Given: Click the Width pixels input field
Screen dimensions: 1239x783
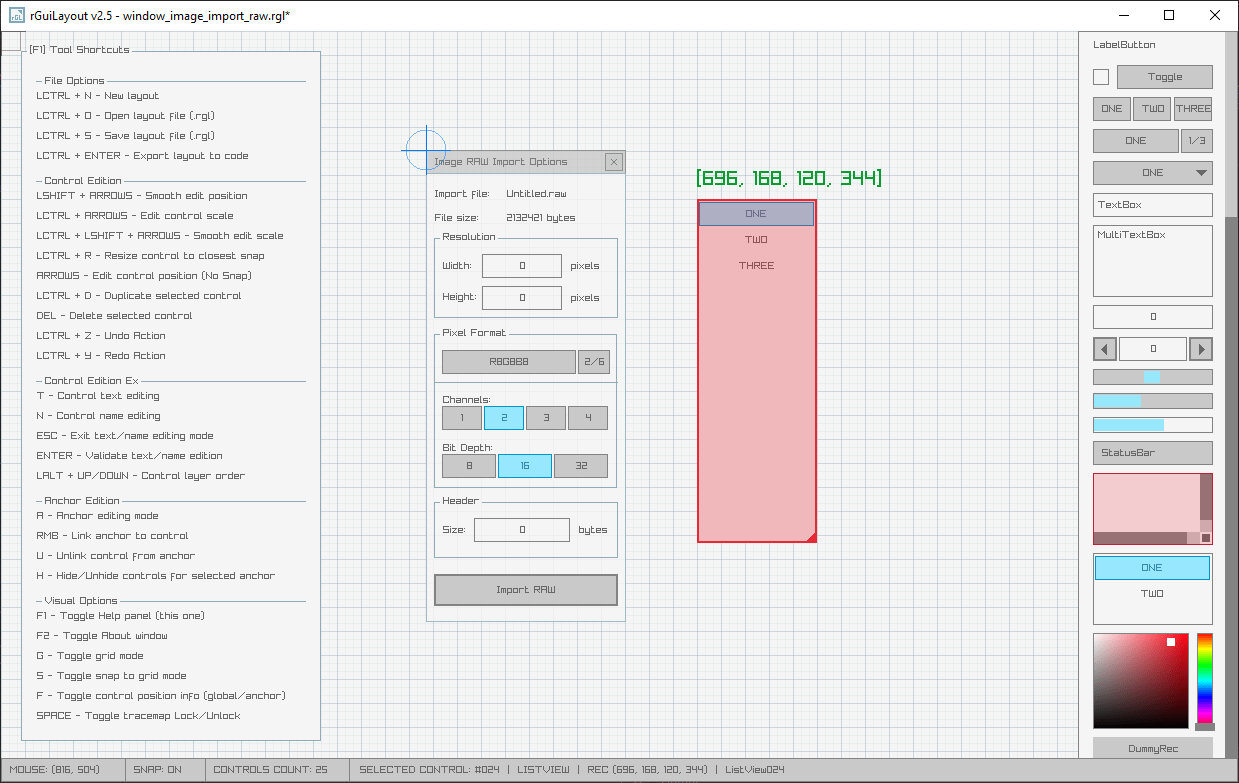Looking at the screenshot, I should point(520,265).
